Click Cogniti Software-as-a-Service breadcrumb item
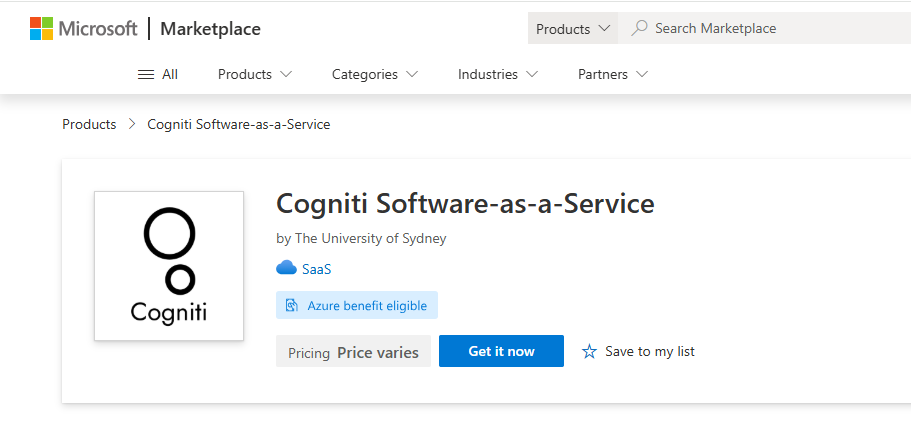 point(238,125)
